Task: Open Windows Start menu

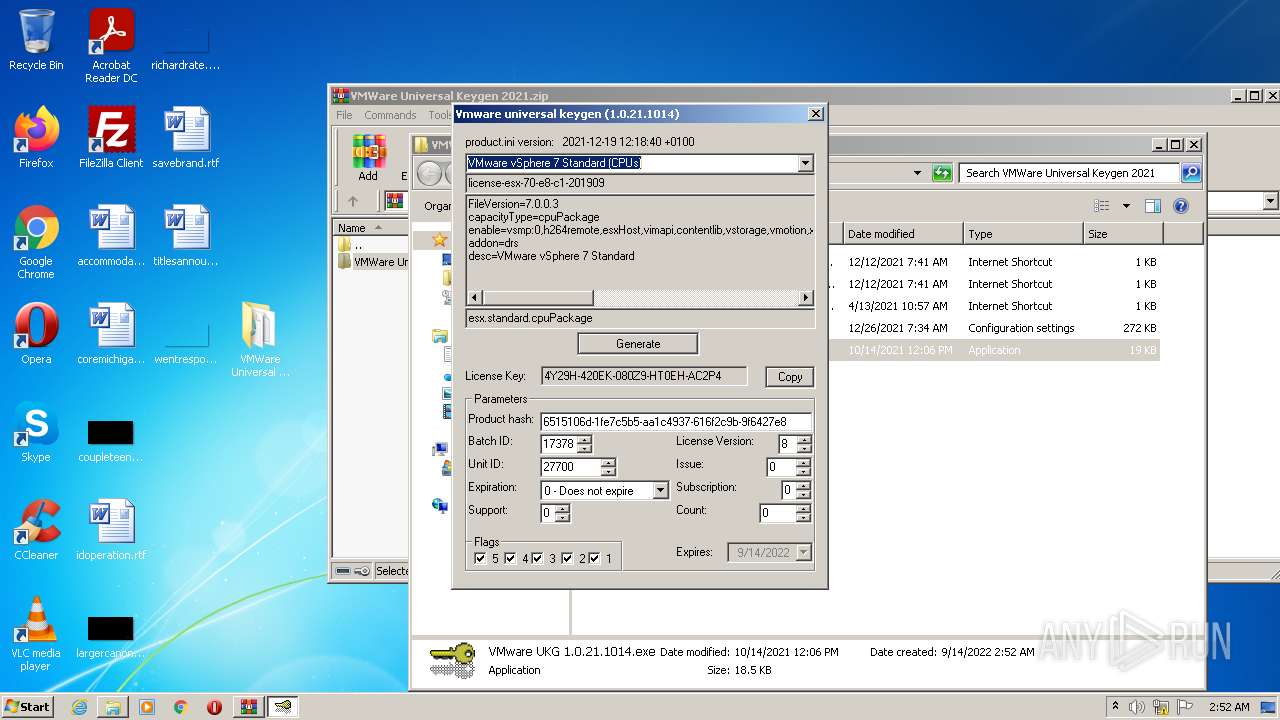Action: point(28,707)
